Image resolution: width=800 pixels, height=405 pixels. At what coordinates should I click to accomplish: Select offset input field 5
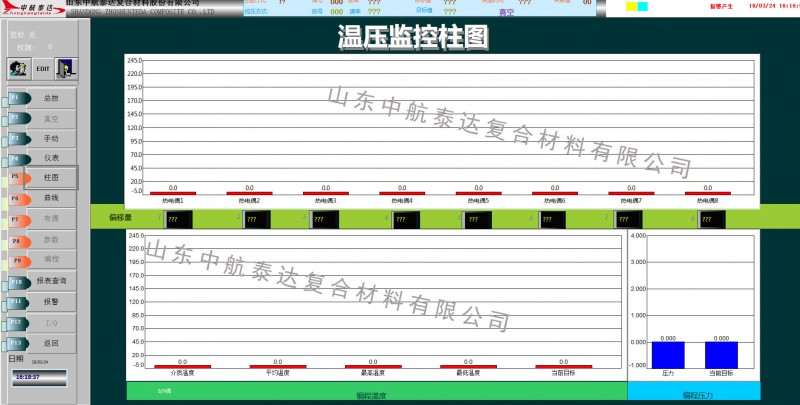click(x=478, y=220)
